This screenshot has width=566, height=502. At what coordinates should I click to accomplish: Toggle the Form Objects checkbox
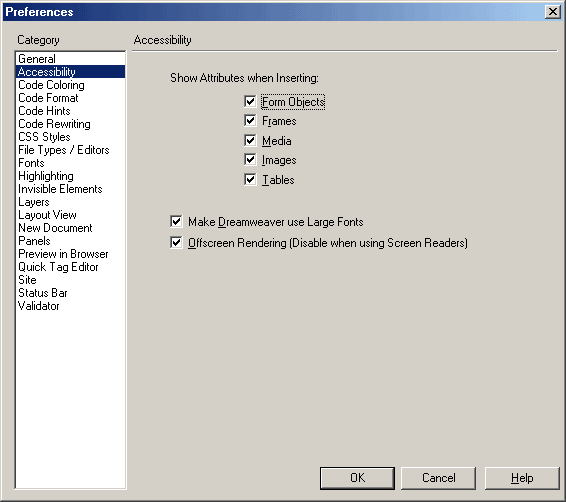point(250,101)
